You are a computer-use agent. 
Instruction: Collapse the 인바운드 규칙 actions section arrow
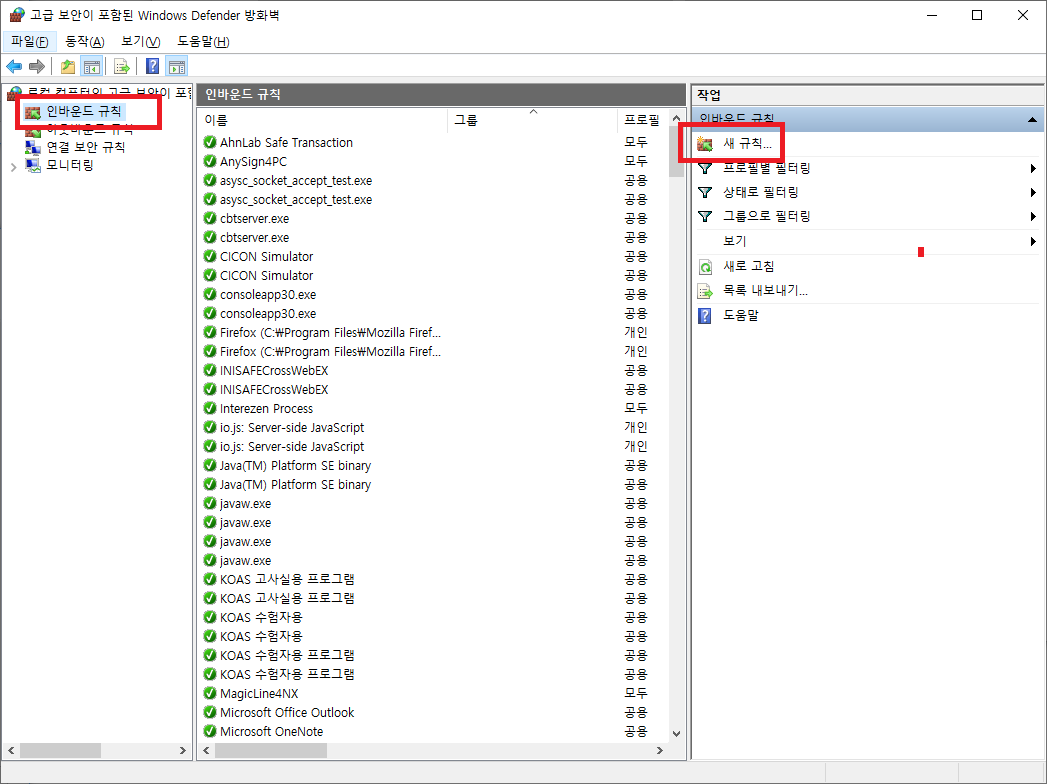(x=1032, y=120)
